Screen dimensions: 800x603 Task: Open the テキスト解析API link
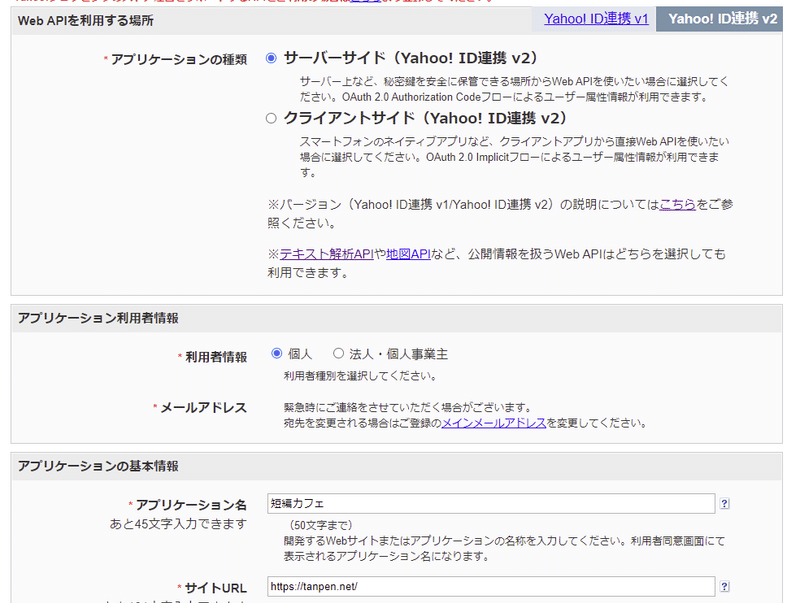[327, 254]
